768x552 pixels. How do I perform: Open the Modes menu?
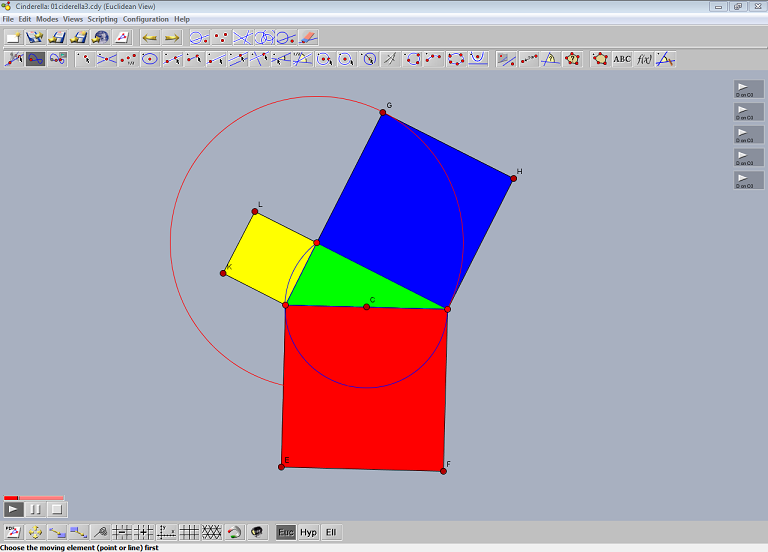click(47, 19)
